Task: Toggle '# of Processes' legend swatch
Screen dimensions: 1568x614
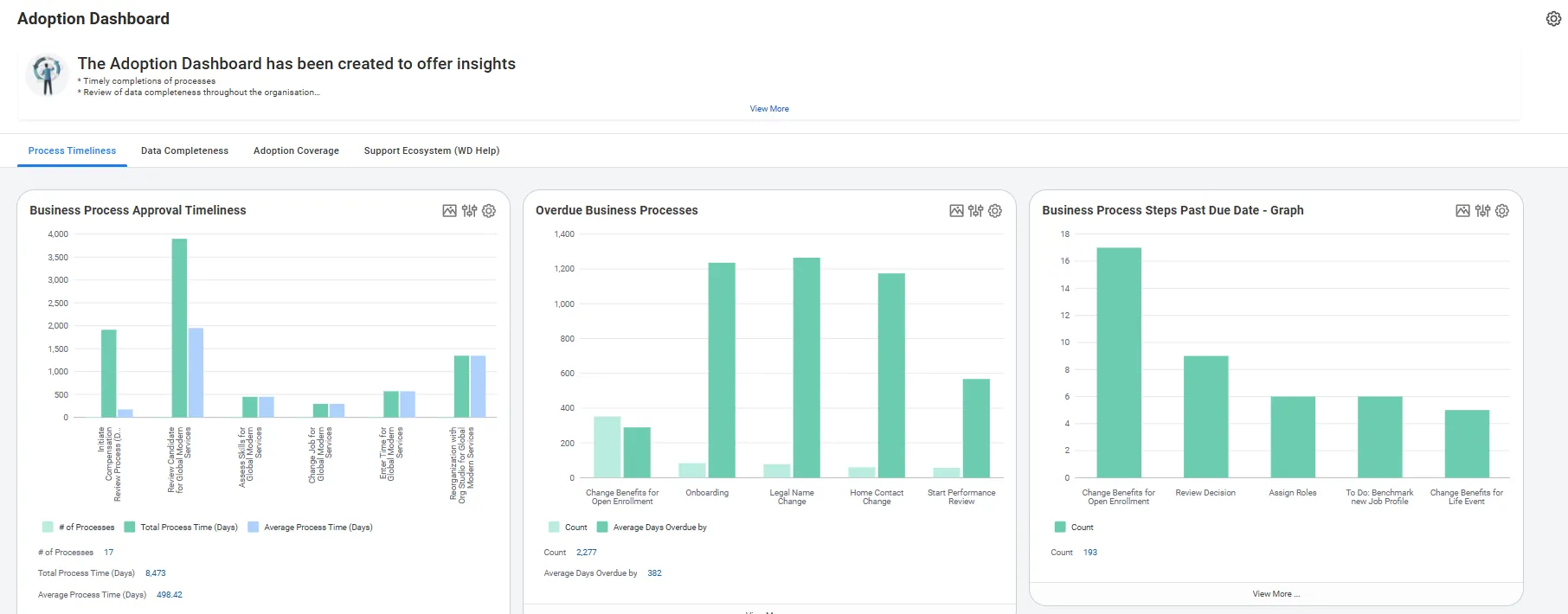Action: click(x=48, y=527)
